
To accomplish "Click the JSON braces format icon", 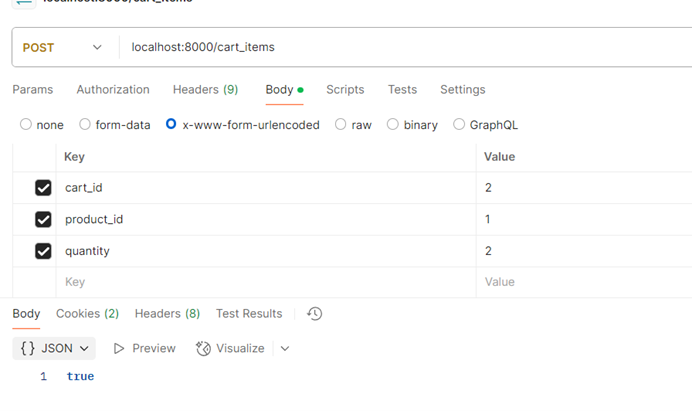I will [28, 348].
